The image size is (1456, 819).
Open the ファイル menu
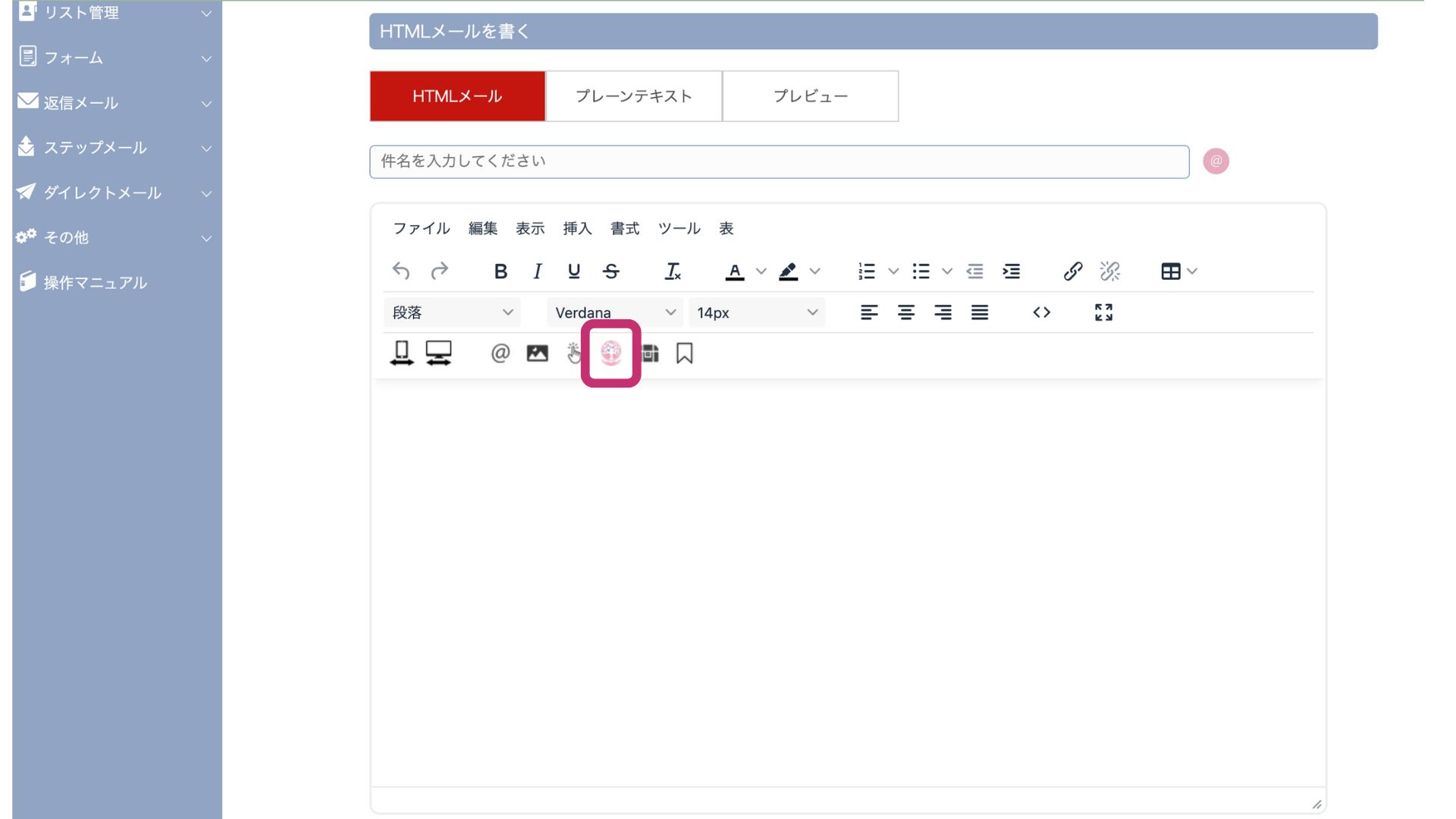[422, 228]
